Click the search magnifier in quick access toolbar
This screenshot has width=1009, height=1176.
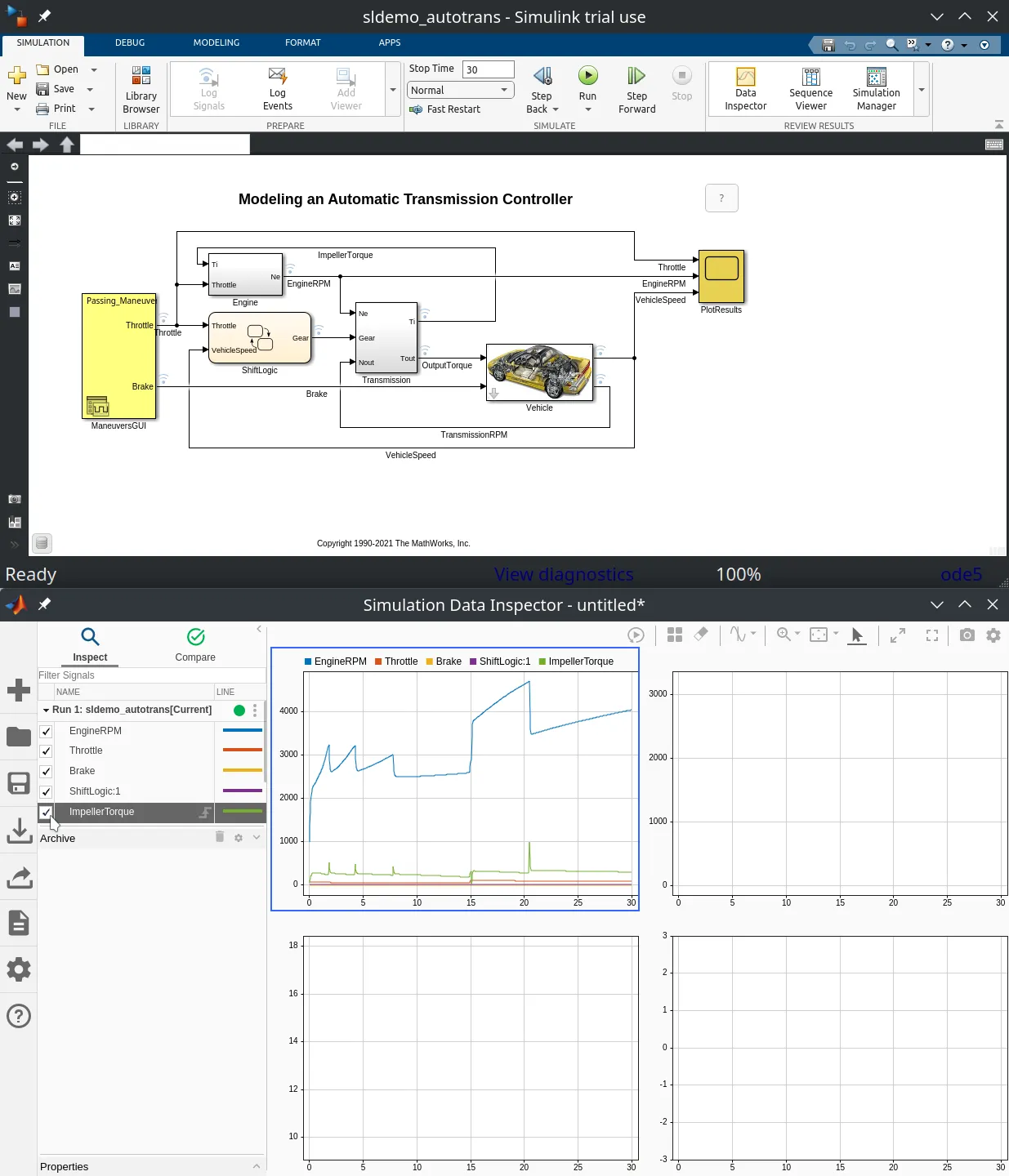pos(891,45)
